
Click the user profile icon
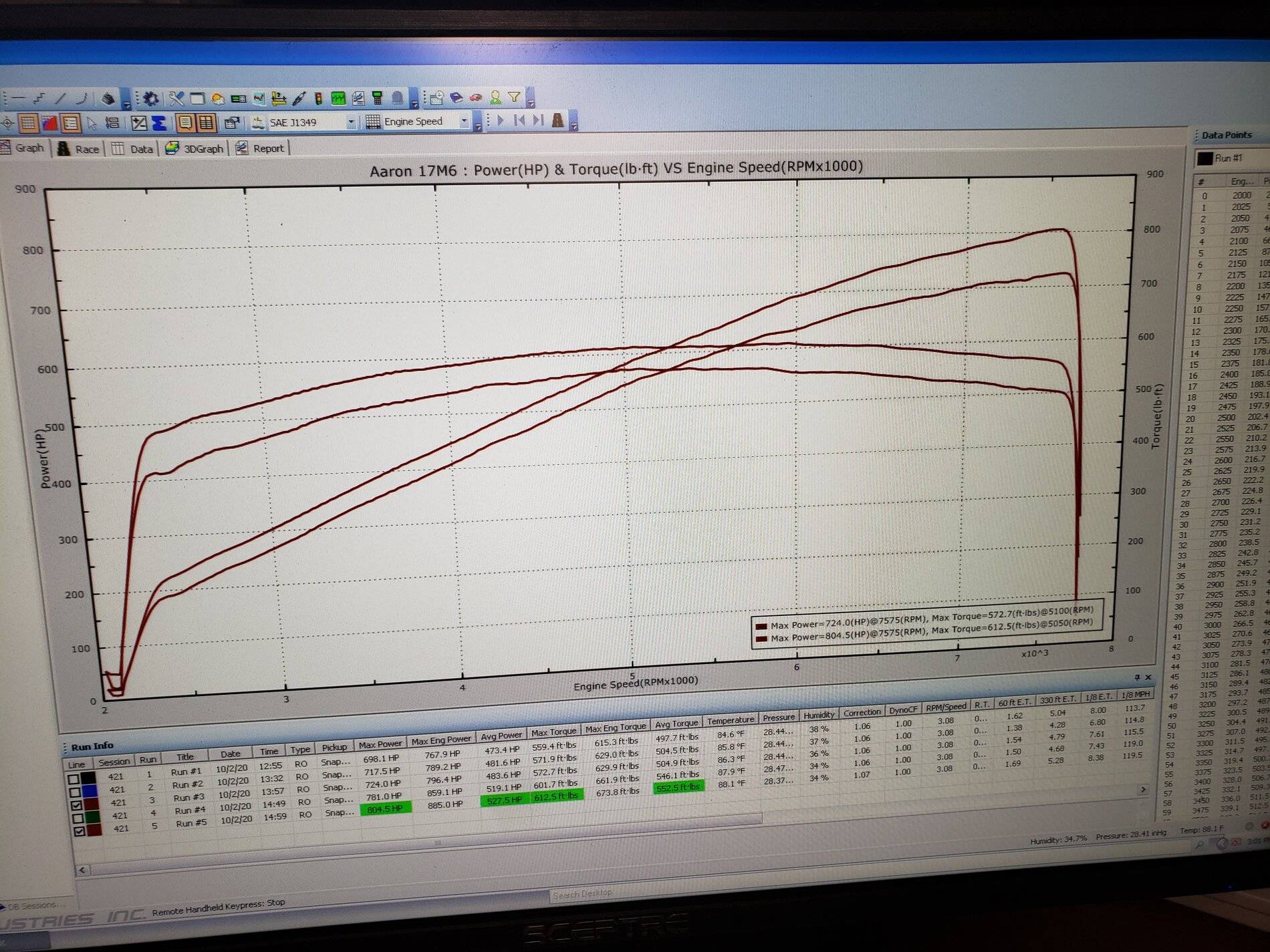point(495,98)
